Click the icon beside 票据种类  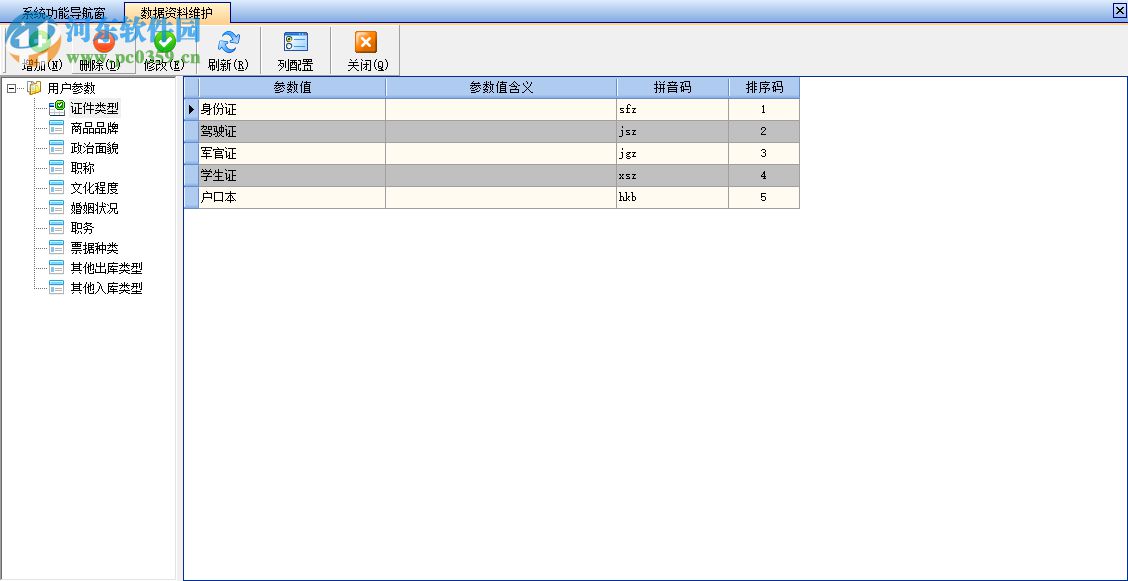tap(57, 248)
